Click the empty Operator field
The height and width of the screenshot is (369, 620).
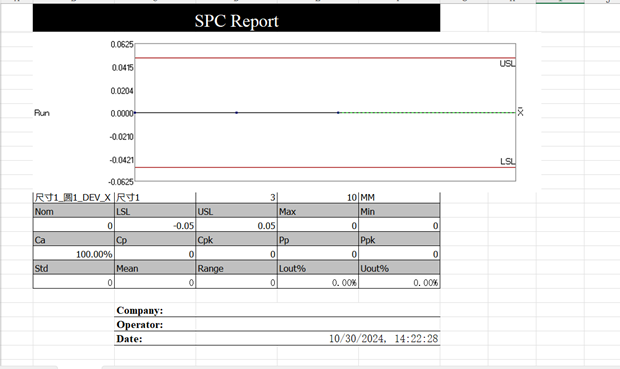click(318, 325)
